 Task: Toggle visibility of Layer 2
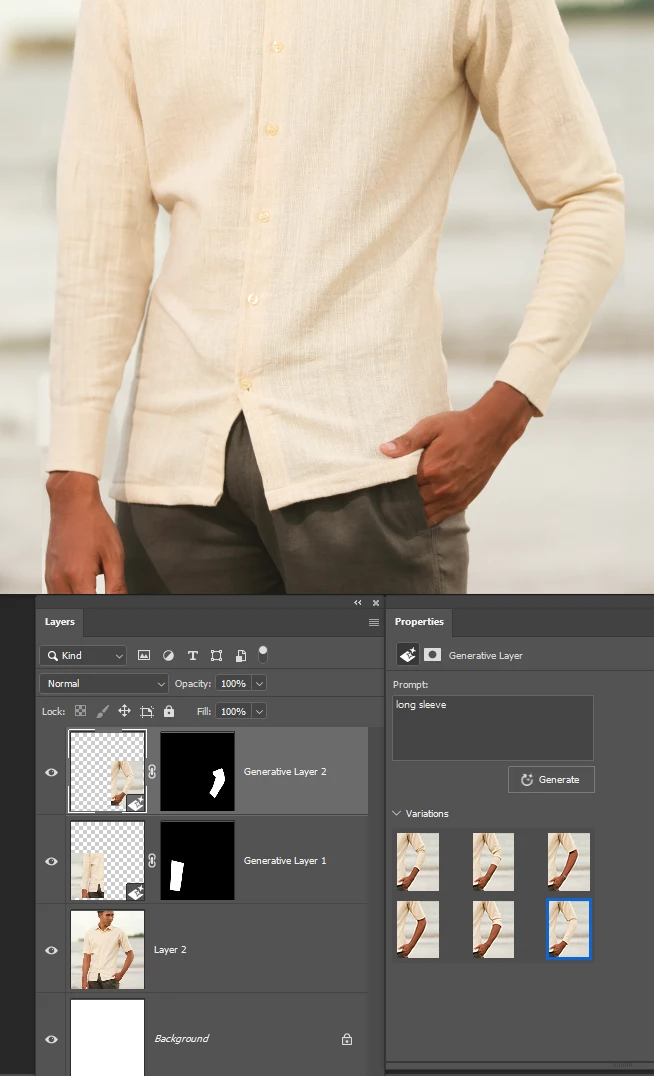[x=51, y=950]
